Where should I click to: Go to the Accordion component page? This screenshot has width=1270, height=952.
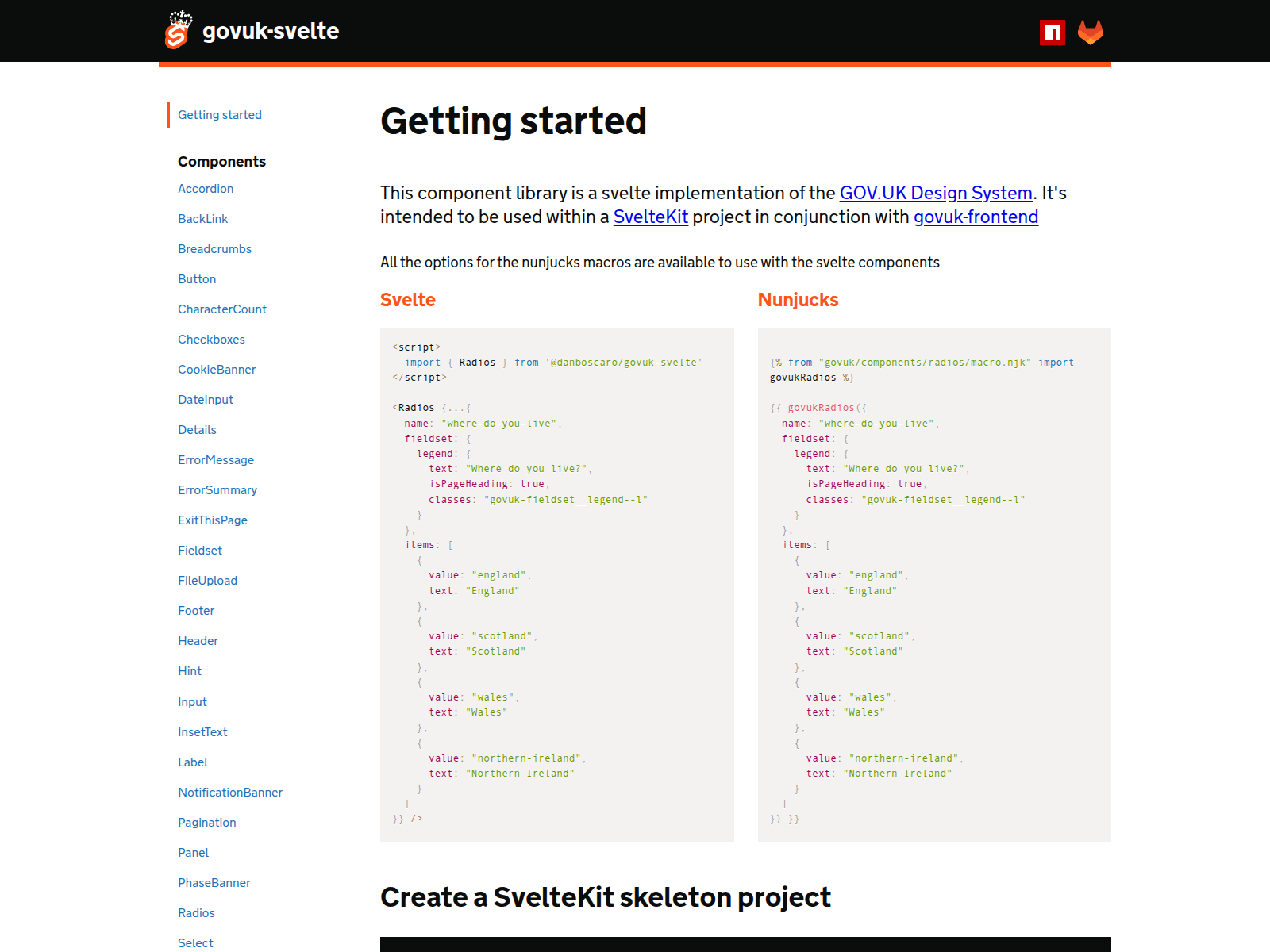pyautogui.click(x=206, y=189)
